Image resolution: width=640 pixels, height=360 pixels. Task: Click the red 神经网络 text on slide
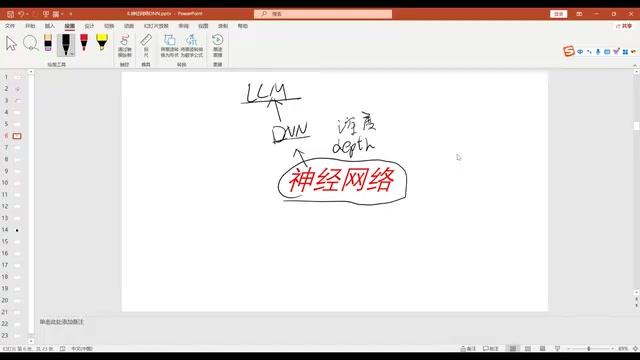coord(342,180)
